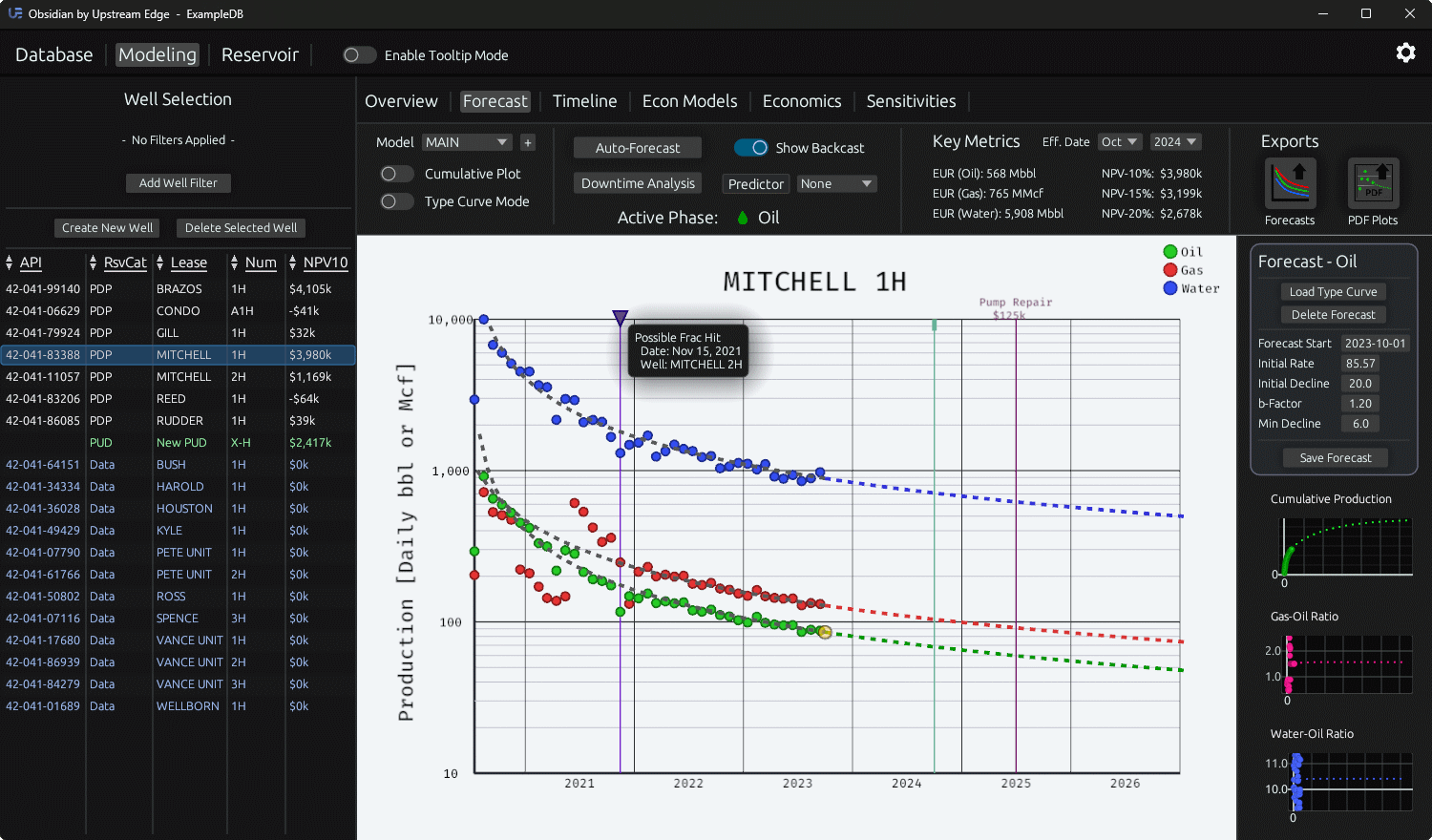The width and height of the screenshot is (1432, 840).
Task: Click the oil droplet next to Active Phase
Action: pos(742,218)
